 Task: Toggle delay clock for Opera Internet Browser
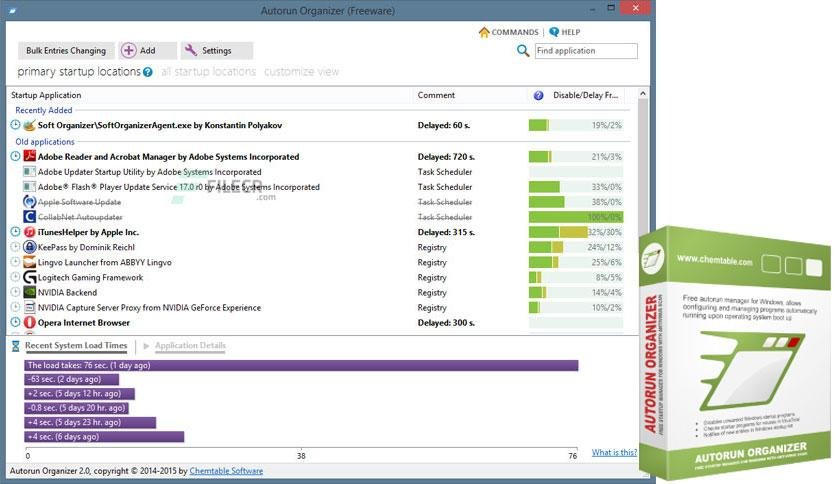coord(15,322)
